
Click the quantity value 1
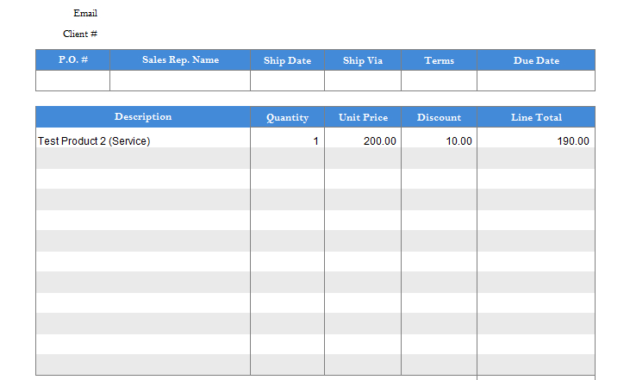pyautogui.click(x=316, y=141)
